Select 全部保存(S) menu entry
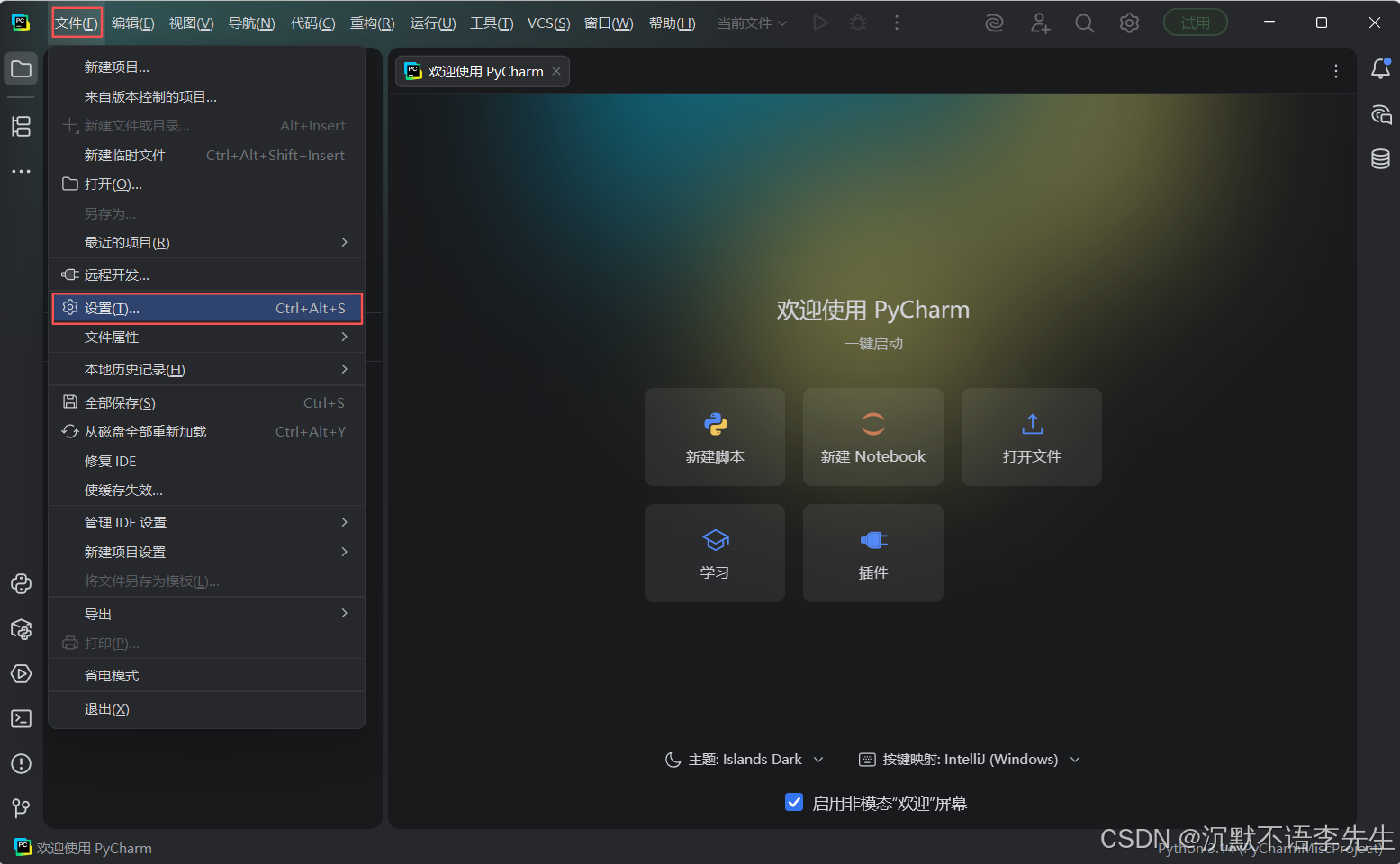 pyautogui.click(x=207, y=402)
